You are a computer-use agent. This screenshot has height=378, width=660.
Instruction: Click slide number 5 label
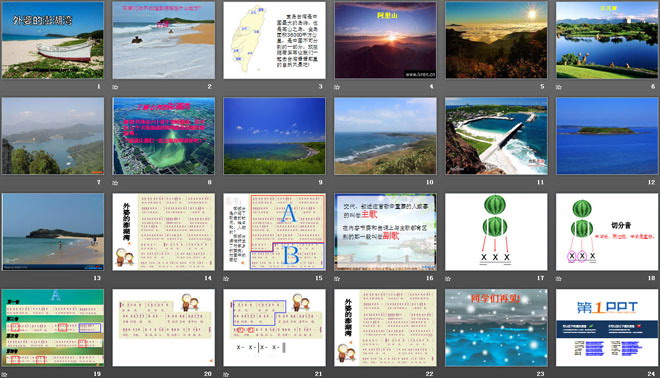click(x=542, y=86)
